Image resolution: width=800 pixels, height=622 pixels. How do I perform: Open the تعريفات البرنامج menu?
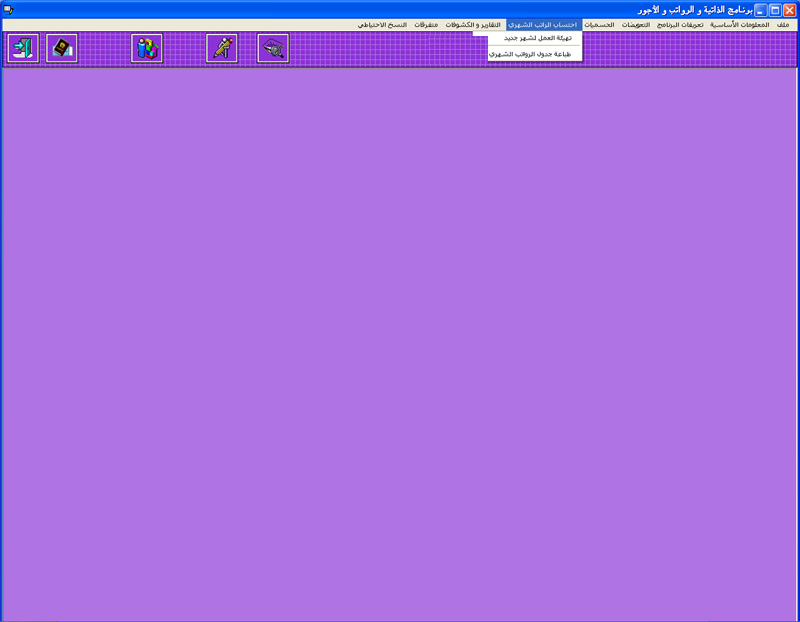coord(680,24)
